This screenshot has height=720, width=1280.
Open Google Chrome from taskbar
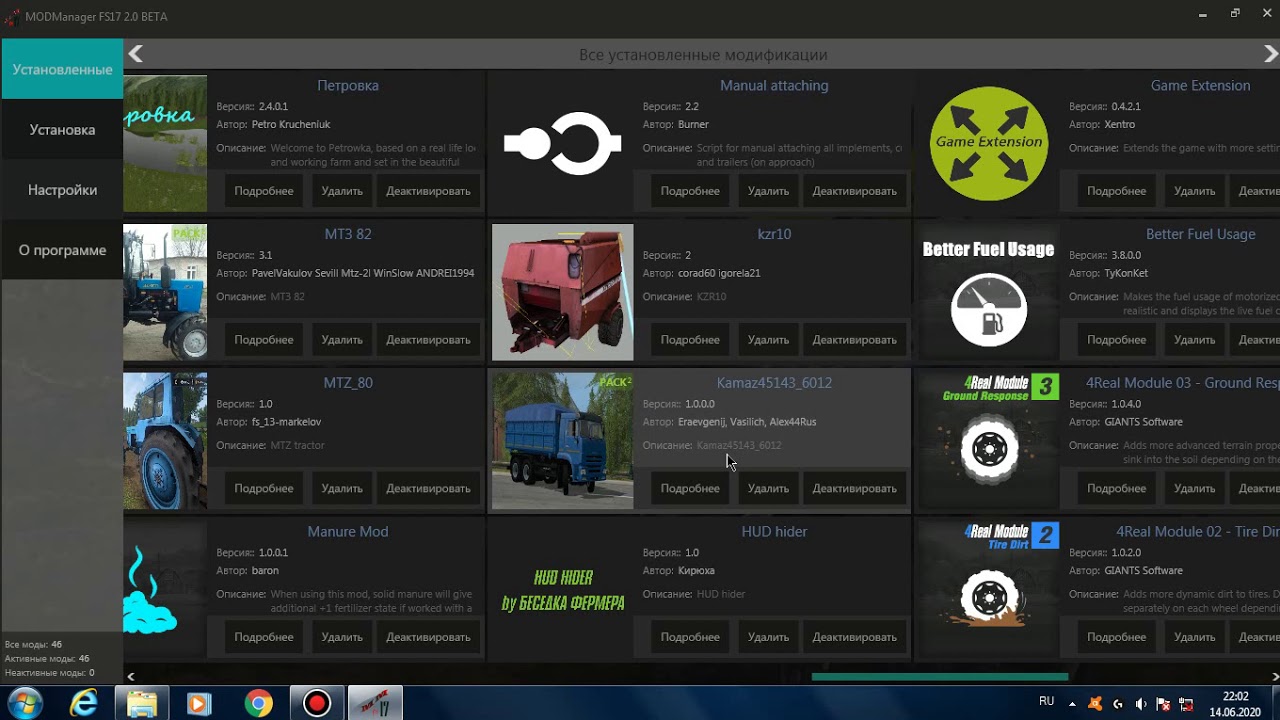[x=259, y=703]
